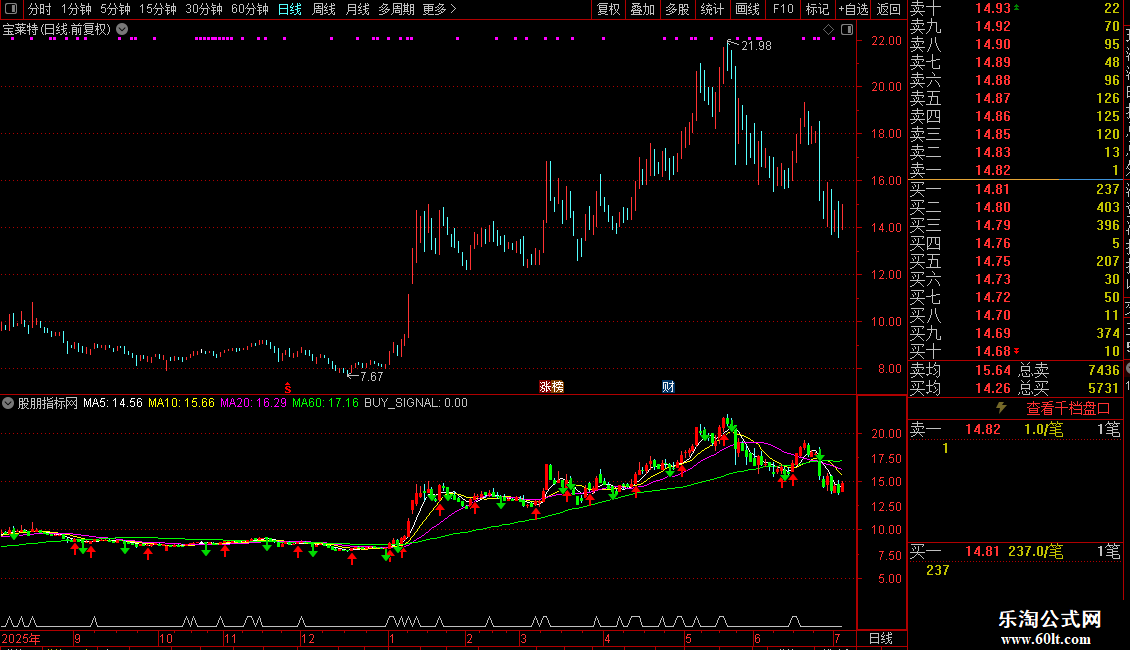This screenshot has width=1130, height=650.
Task: Switch to the 5分钟 period
Action: (115, 9)
